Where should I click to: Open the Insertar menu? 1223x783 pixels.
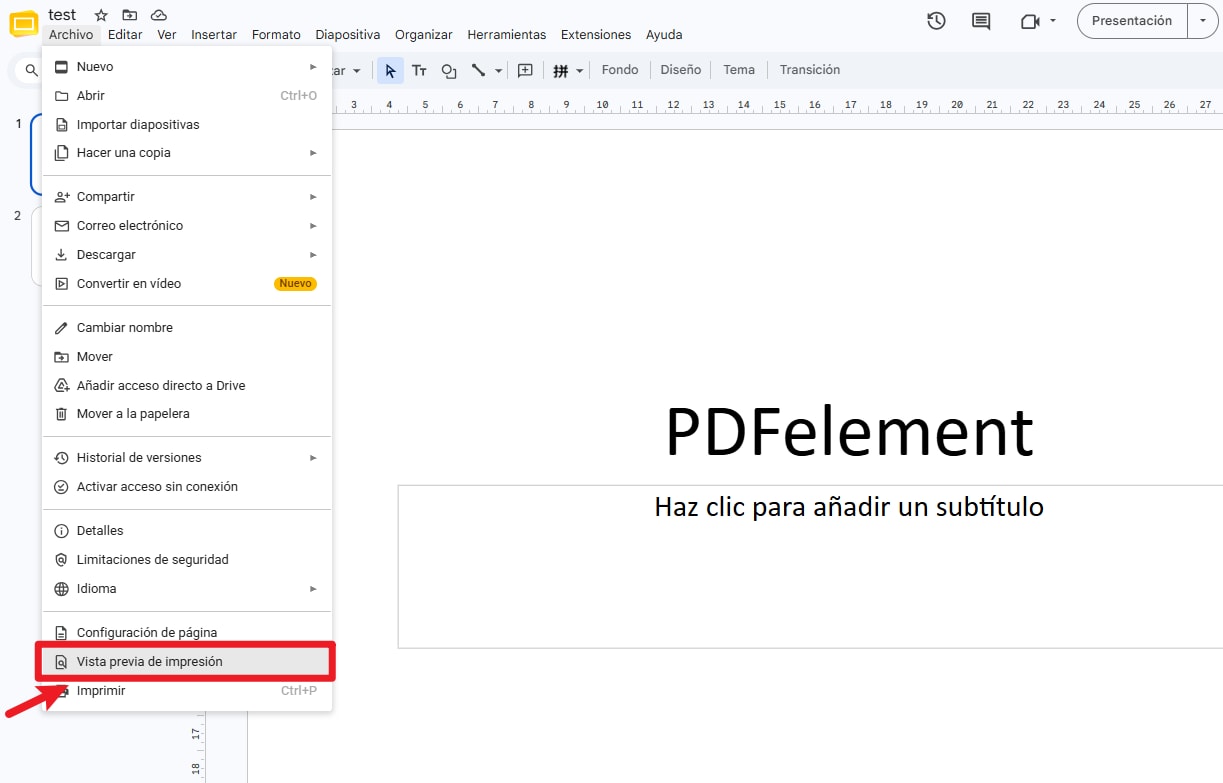(214, 35)
